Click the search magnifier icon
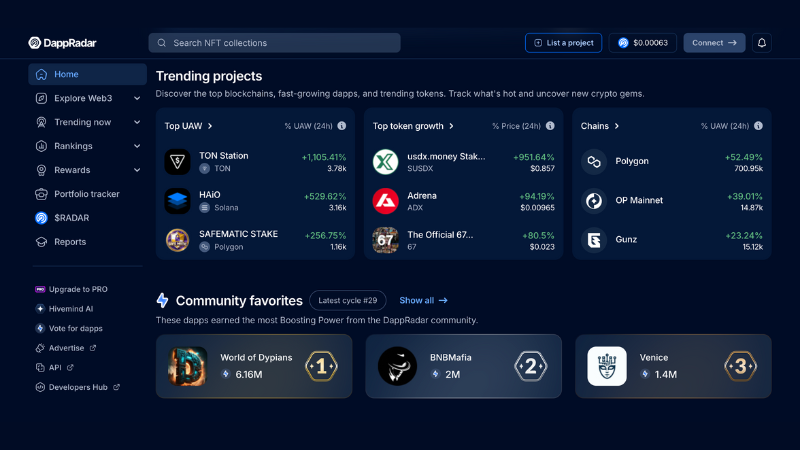The image size is (800, 450). click(x=162, y=43)
